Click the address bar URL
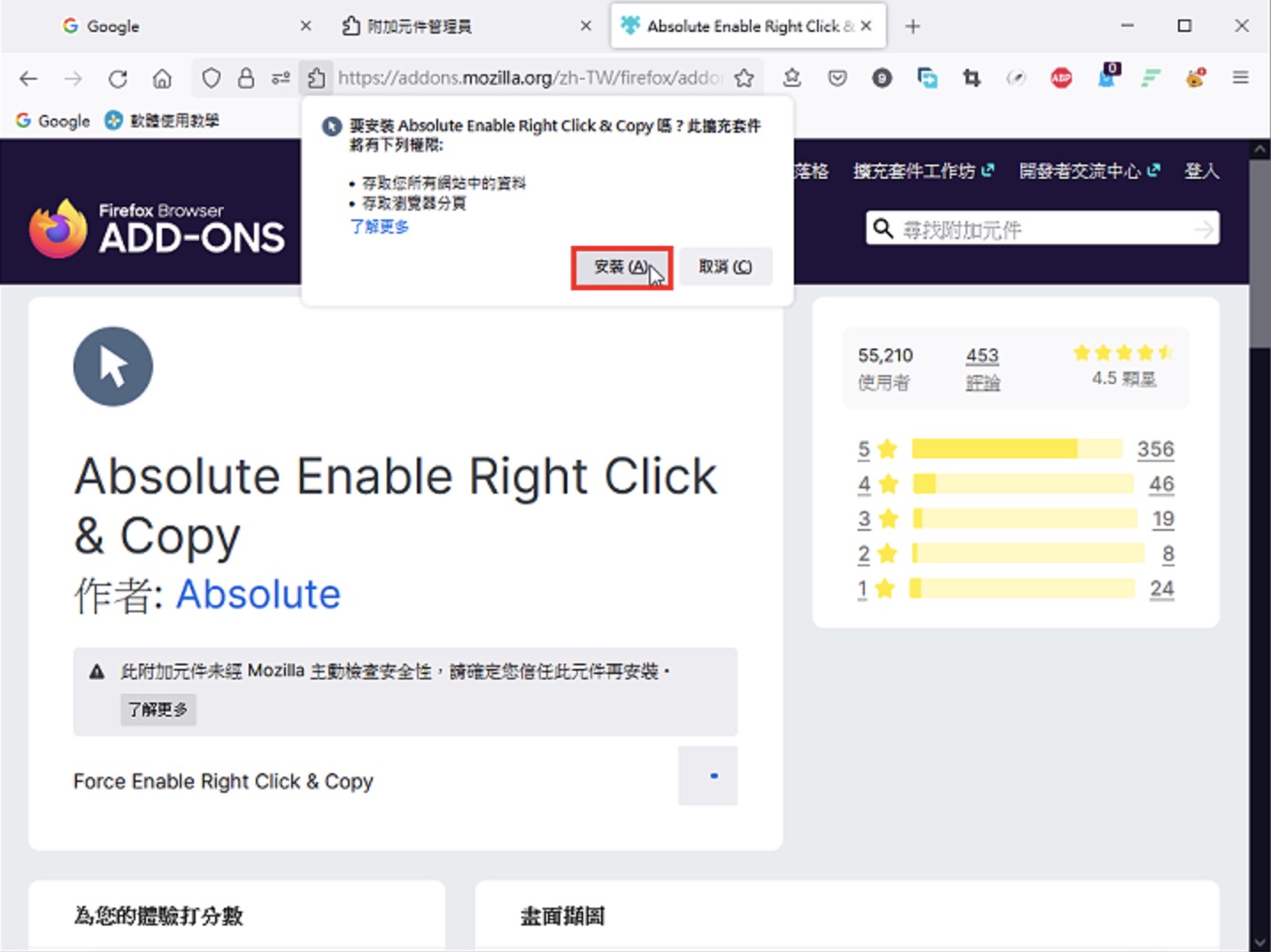 [x=530, y=78]
